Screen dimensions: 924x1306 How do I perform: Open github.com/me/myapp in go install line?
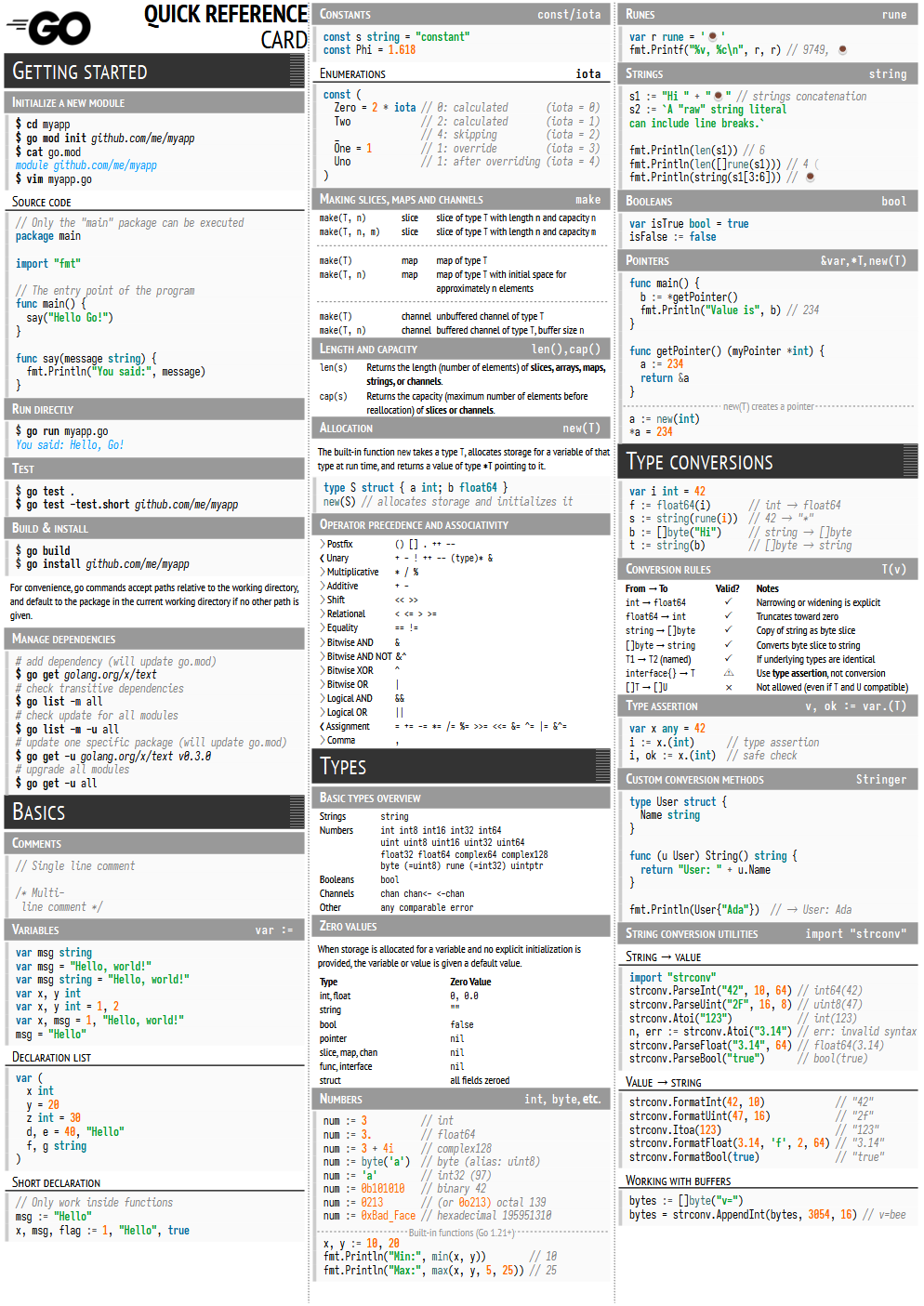tap(138, 564)
